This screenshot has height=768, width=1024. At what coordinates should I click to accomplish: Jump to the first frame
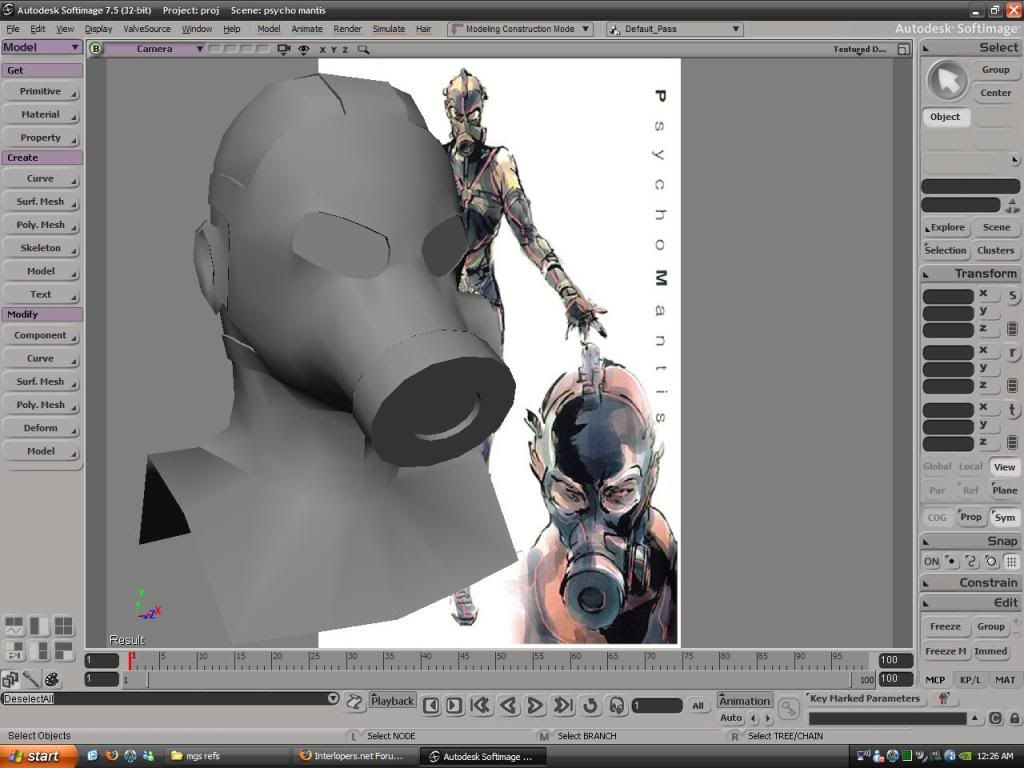[x=481, y=706]
